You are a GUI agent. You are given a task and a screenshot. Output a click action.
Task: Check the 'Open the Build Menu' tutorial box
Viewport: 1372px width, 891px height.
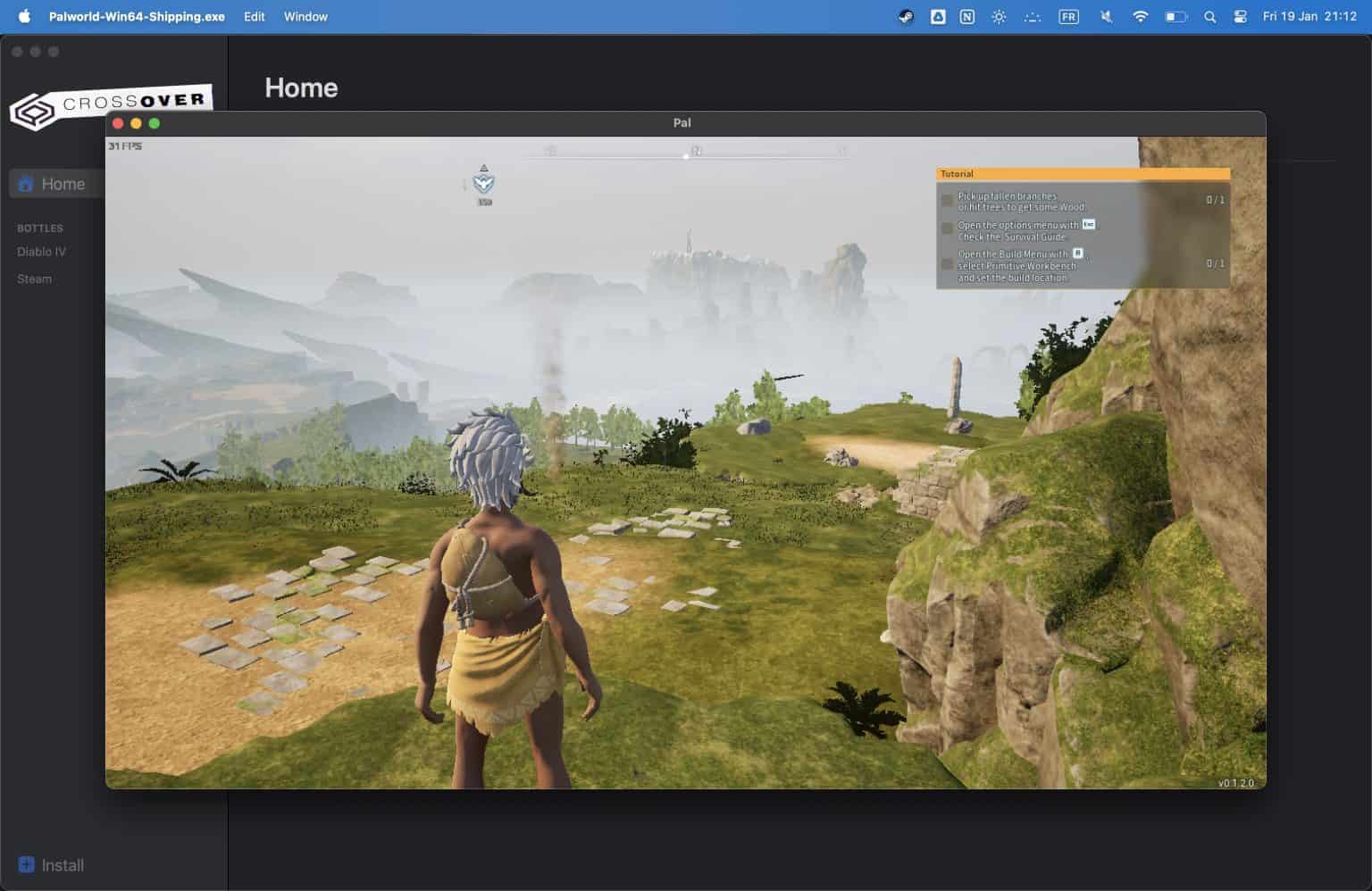tap(948, 264)
